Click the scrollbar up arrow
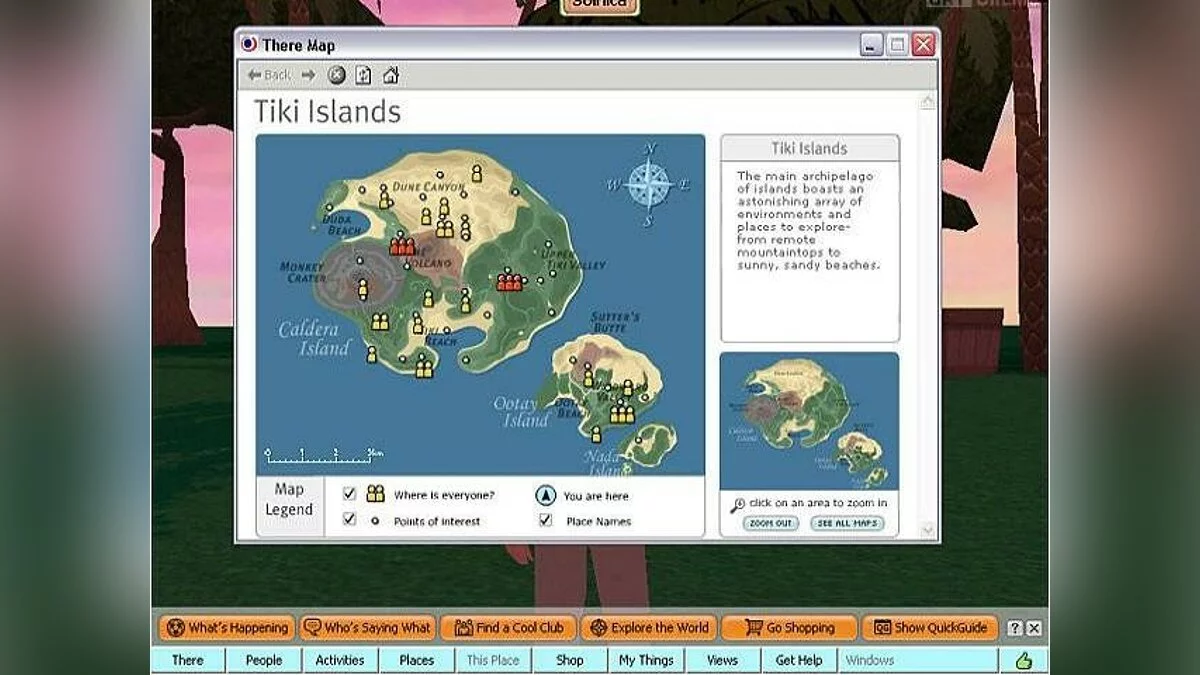Image resolution: width=1200 pixels, height=675 pixels. click(x=927, y=102)
